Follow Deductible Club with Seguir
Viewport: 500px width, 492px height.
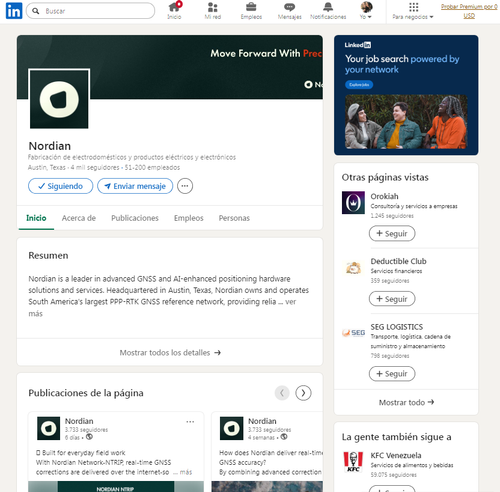[x=392, y=299]
